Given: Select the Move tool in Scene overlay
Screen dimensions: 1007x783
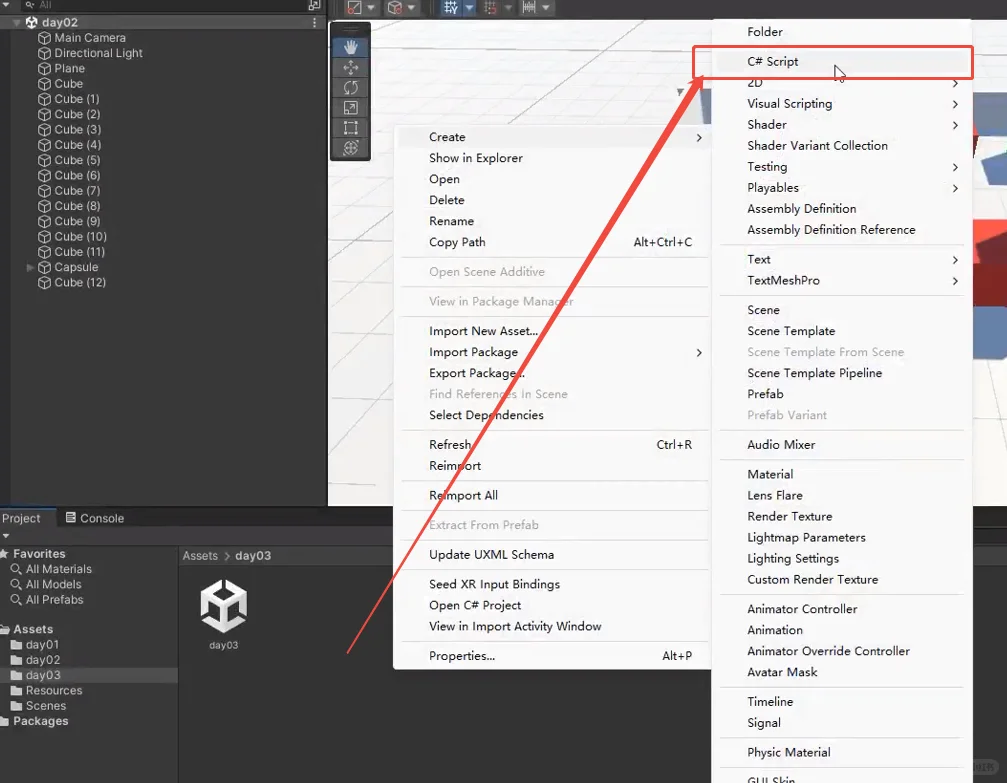Looking at the screenshot, I should [351, 67].
